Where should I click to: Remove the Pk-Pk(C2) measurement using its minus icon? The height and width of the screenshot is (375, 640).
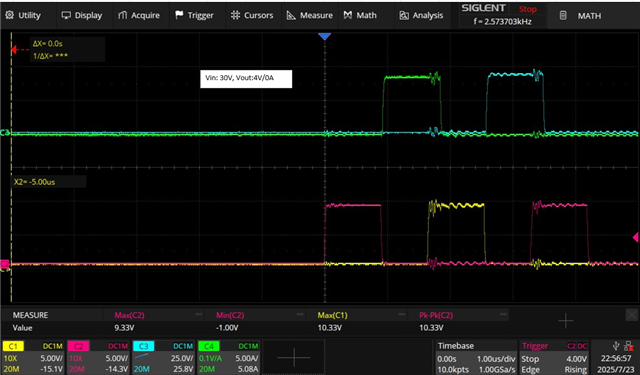click(503, 314)
